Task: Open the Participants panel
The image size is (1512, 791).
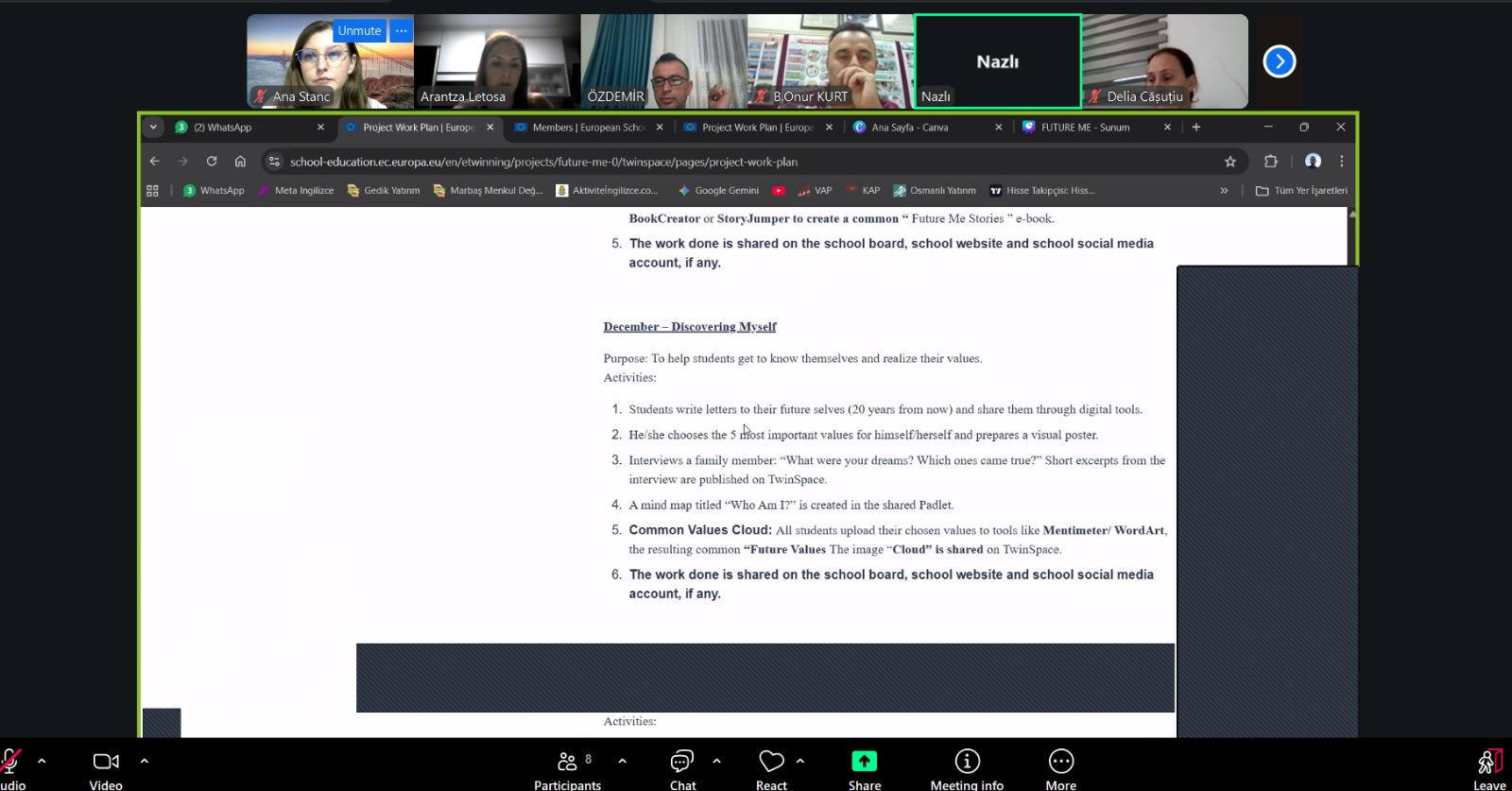Action: click(x=567, y=768)
